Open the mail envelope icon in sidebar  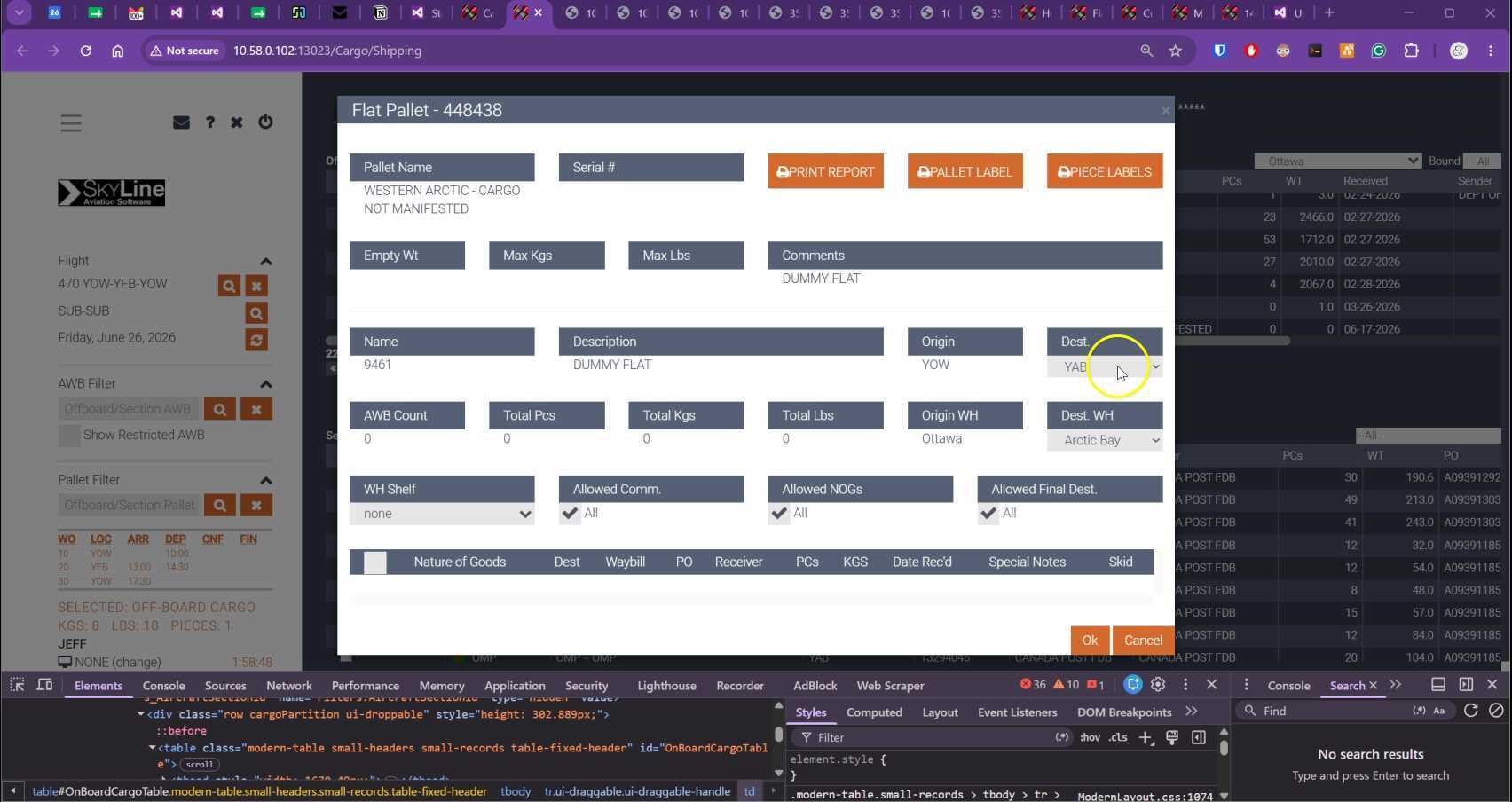click(x=181, y=122)
